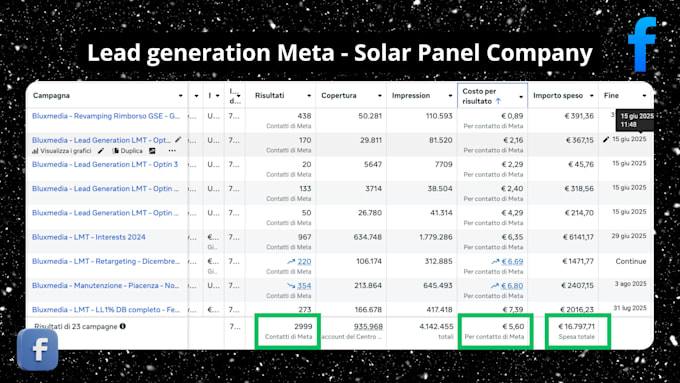The width and height of the screenshot is (680, 383).
Task: Click the Impression value 41.314
Action: 441,213
